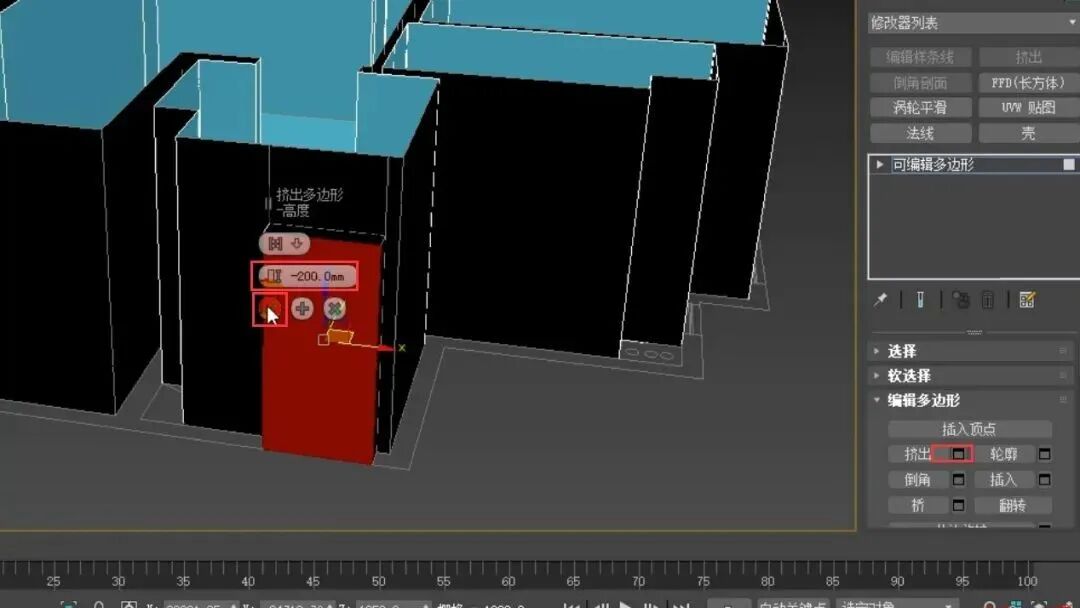
Task: Open the 轮廓 settings box icon
Action: point(1045,454)
